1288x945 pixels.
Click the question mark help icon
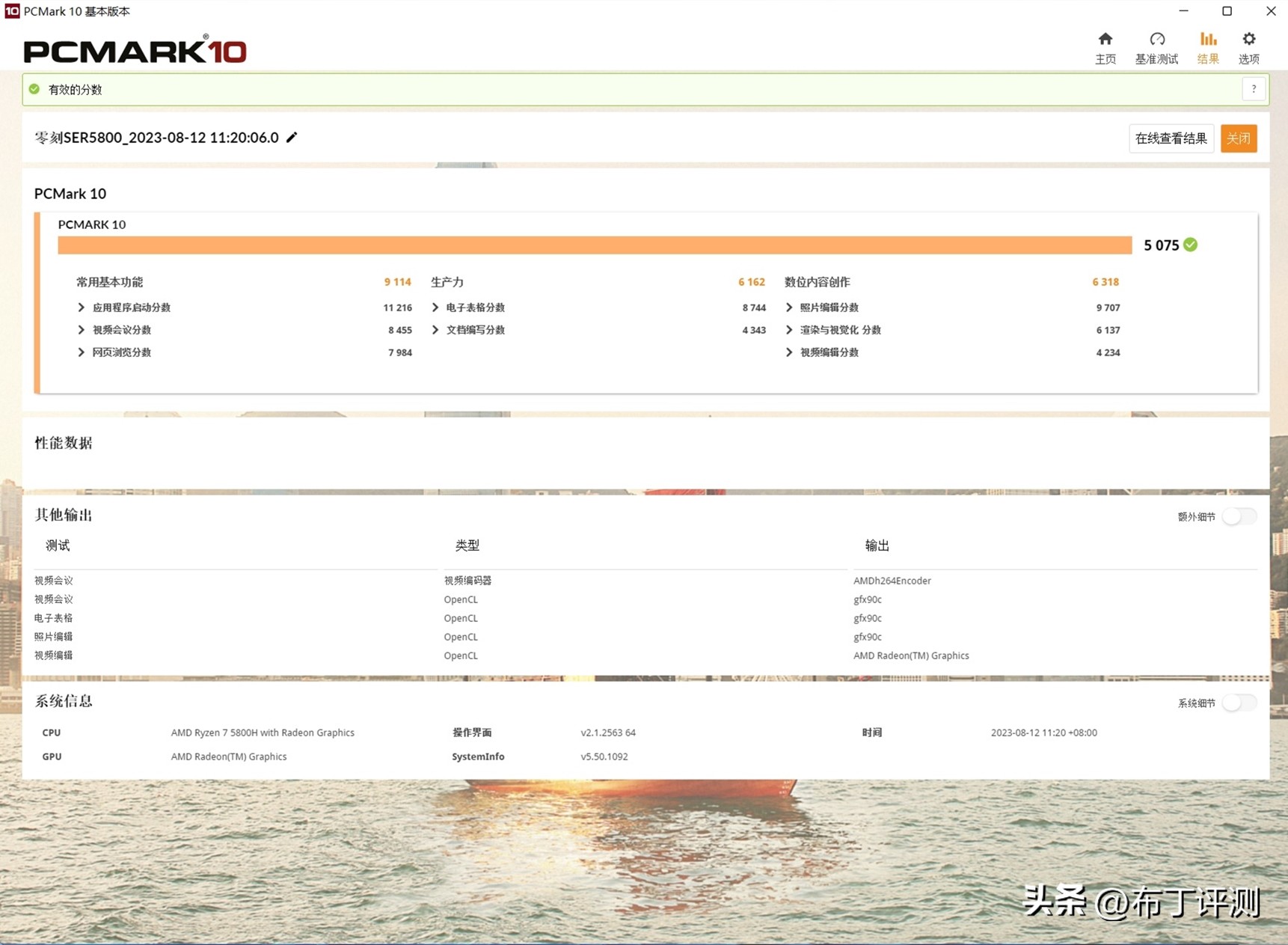1254,89
